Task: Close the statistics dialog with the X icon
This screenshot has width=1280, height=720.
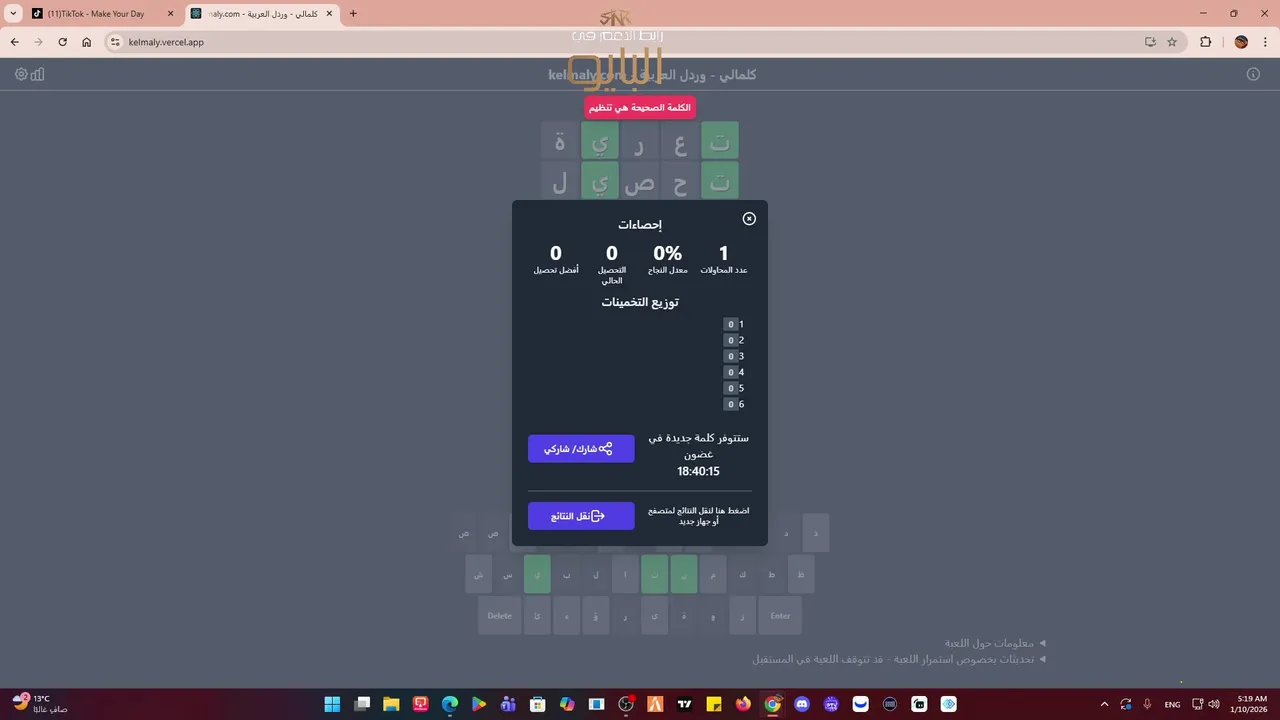Action: coord(749,219)
